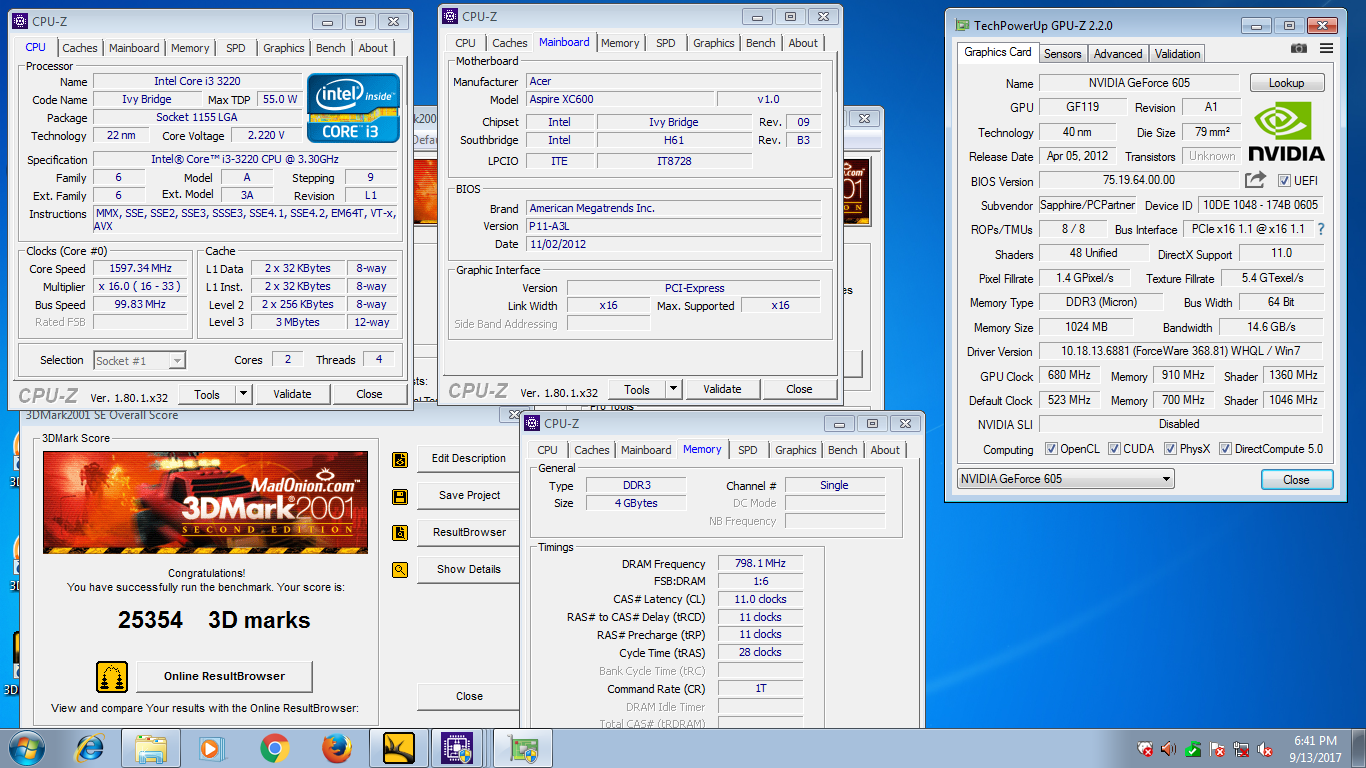Open Caches tab in left CPU-Z window
Viewport: 1366px width, 768px height.
click(x=80, y=48)
